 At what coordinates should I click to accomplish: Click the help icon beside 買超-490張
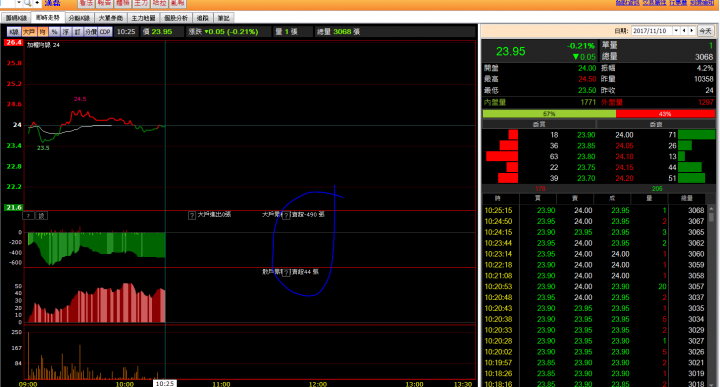286,215
